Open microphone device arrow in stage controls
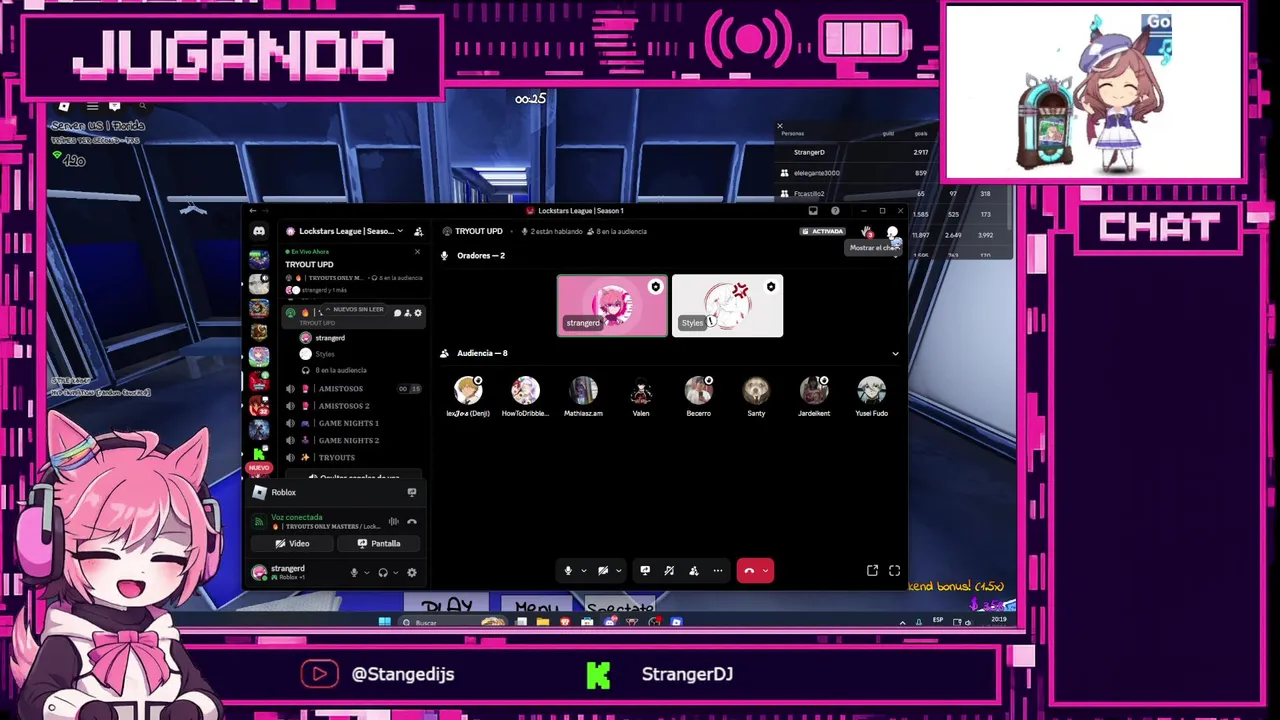Screen dimensions: 1280x720 pyautogui.click(x=584, y=571)
